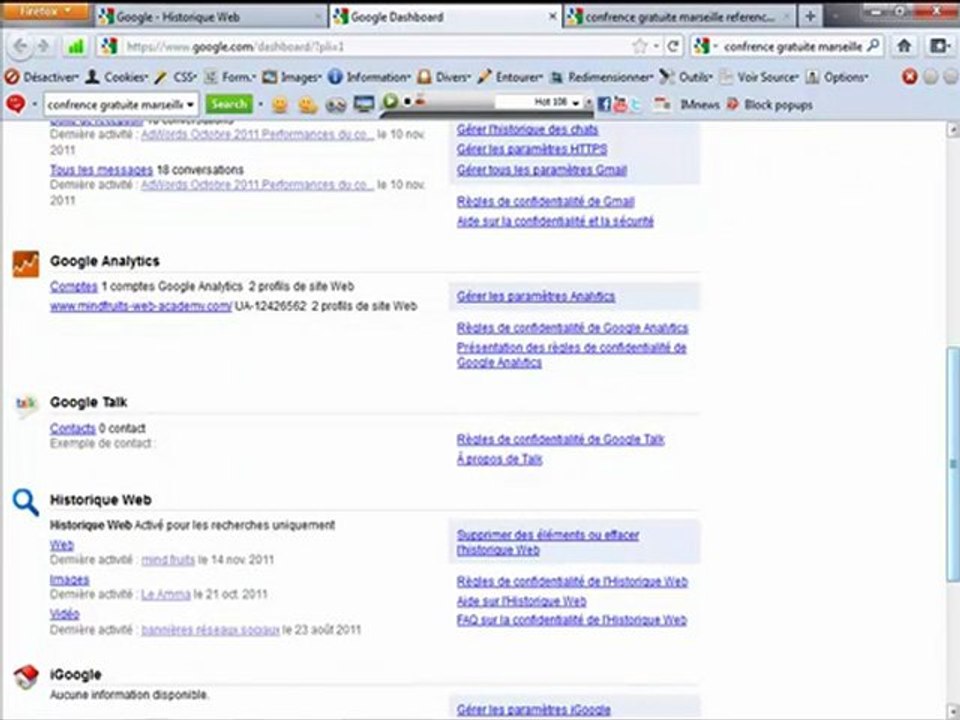Click the second yellow smiley with hand icon
This screenshot has width=960, height=720.
click(x=307, y=105)
